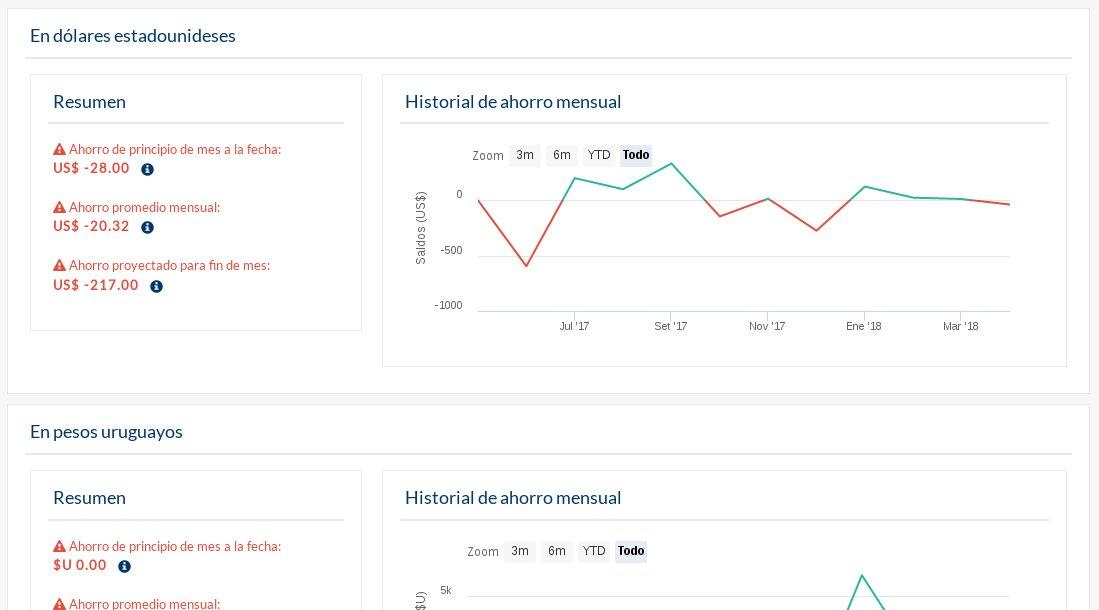Select Todo zoom on pesos chart
Screen dimensions: 1099x610
tap(631, 551)
